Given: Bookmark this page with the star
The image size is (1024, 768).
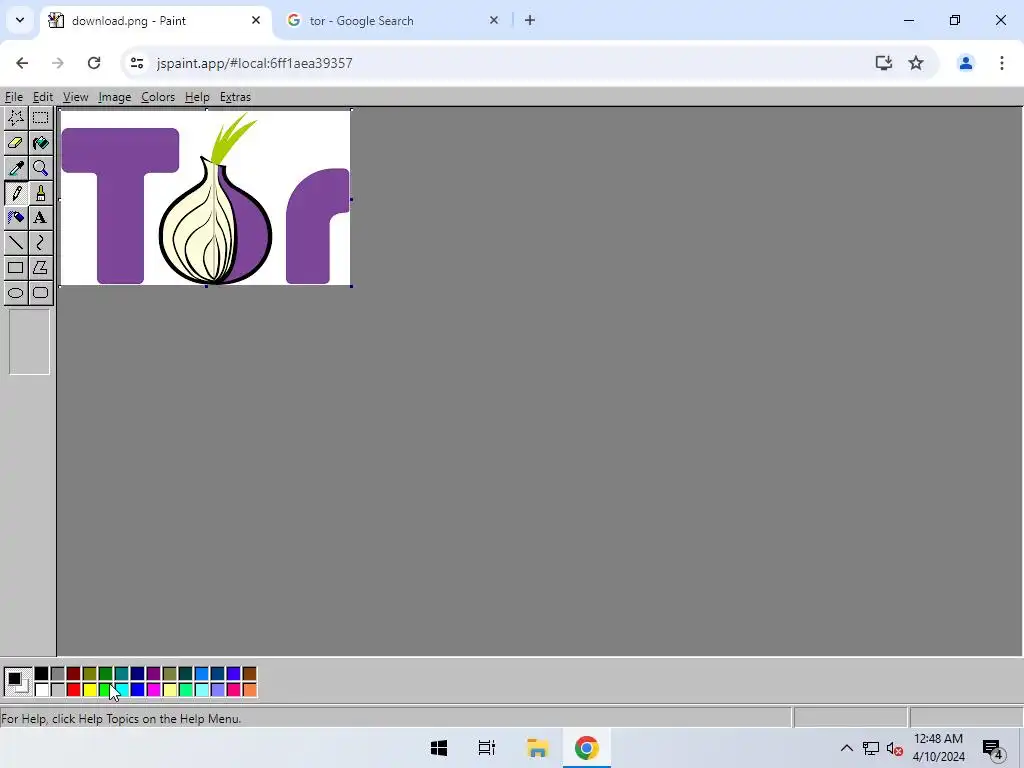Looking at the screenshot, I should tap(916, 63).
